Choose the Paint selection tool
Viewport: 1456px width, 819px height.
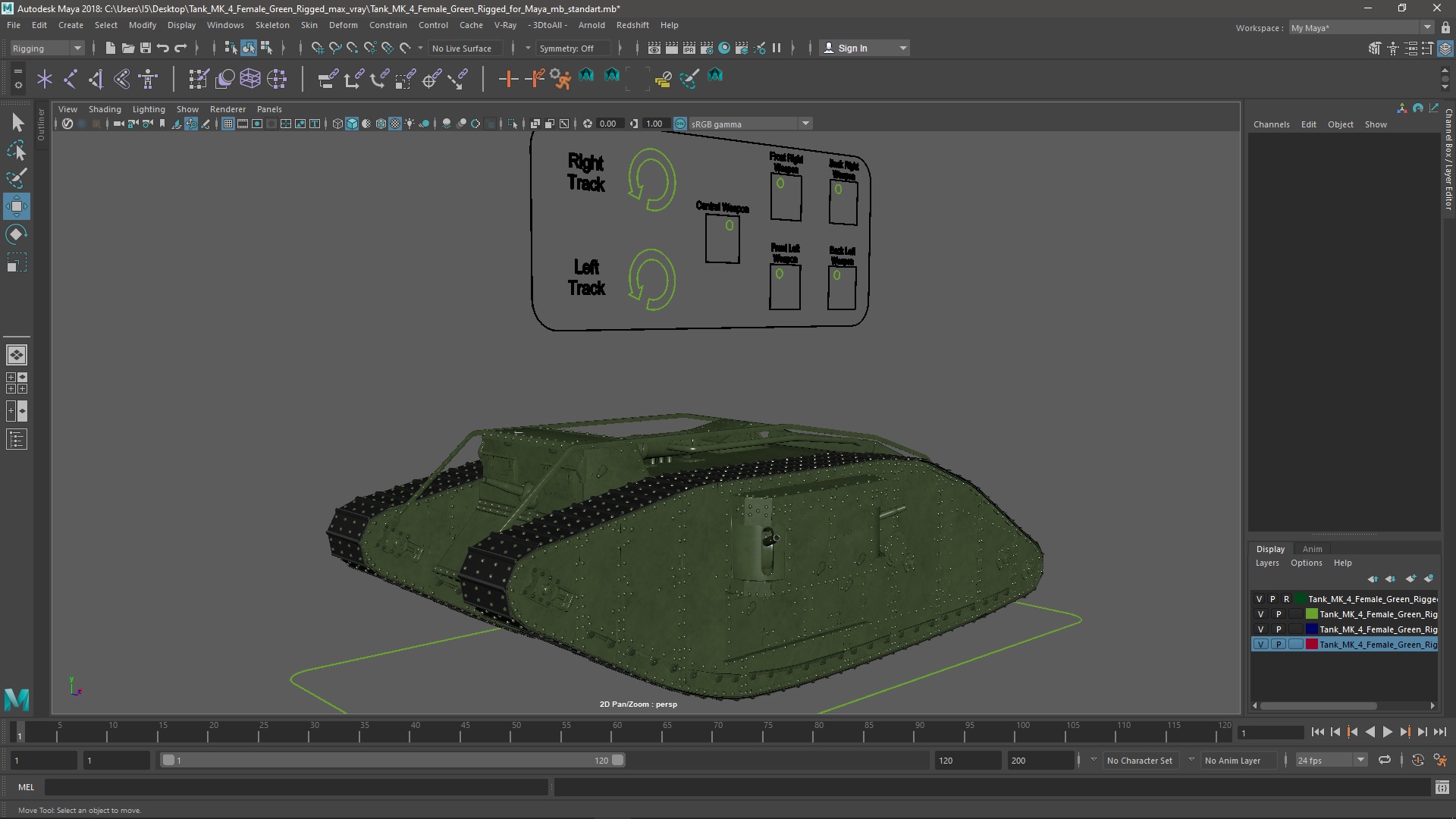pyautogui.click(x=17, y=179)
